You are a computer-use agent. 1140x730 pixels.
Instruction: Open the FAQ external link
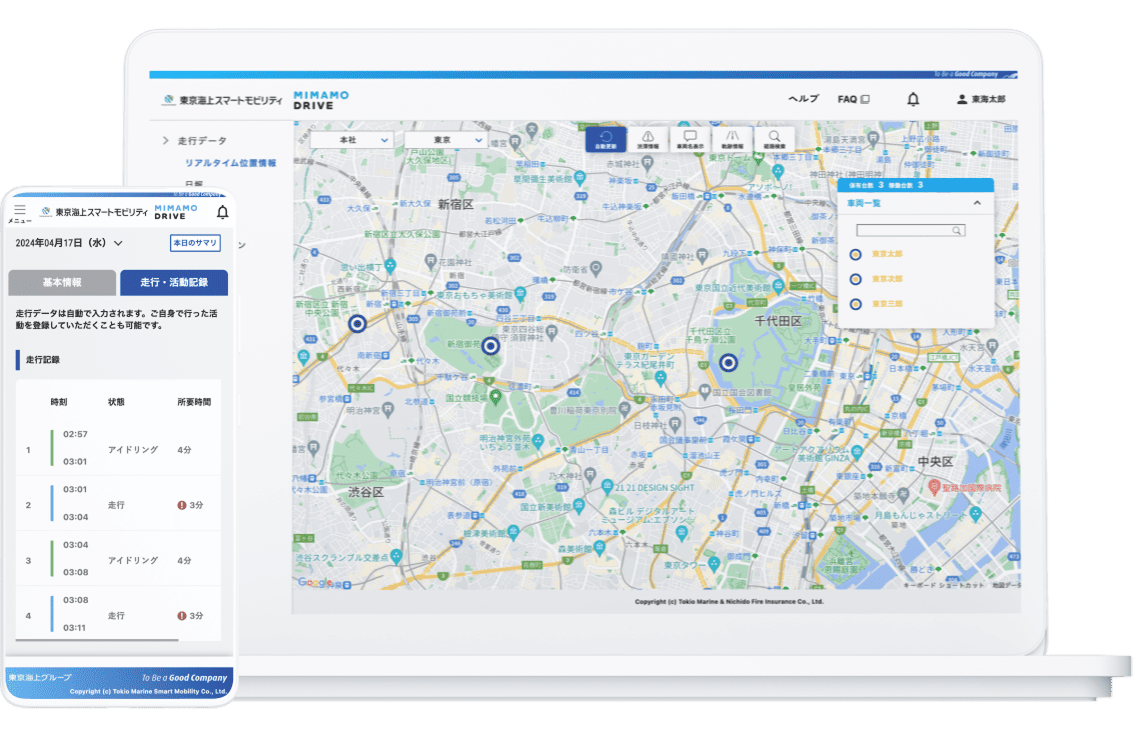click(x=853, y=99)
